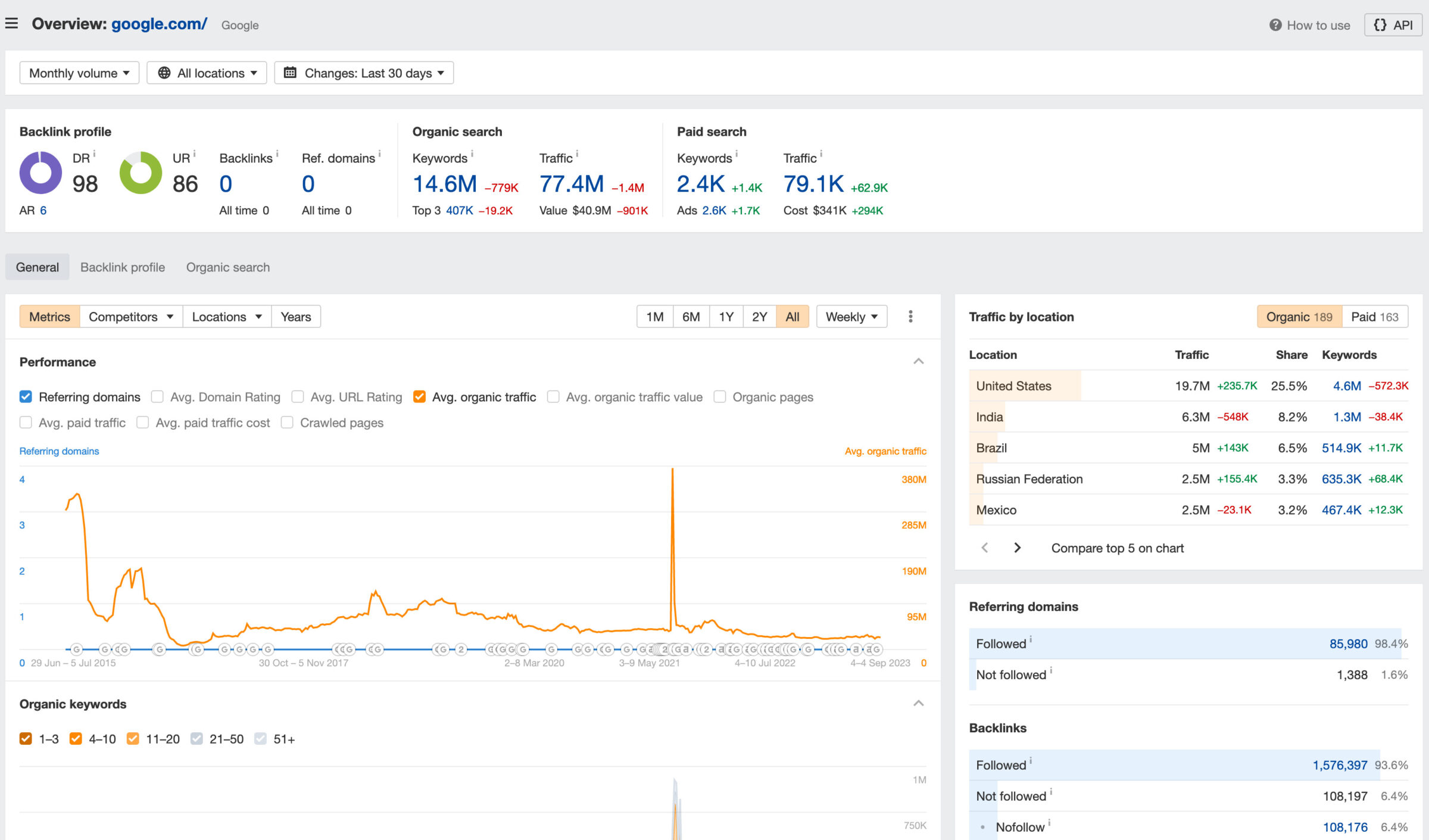Enable Avg. paid traffic cost checkbox

(142, 422)
